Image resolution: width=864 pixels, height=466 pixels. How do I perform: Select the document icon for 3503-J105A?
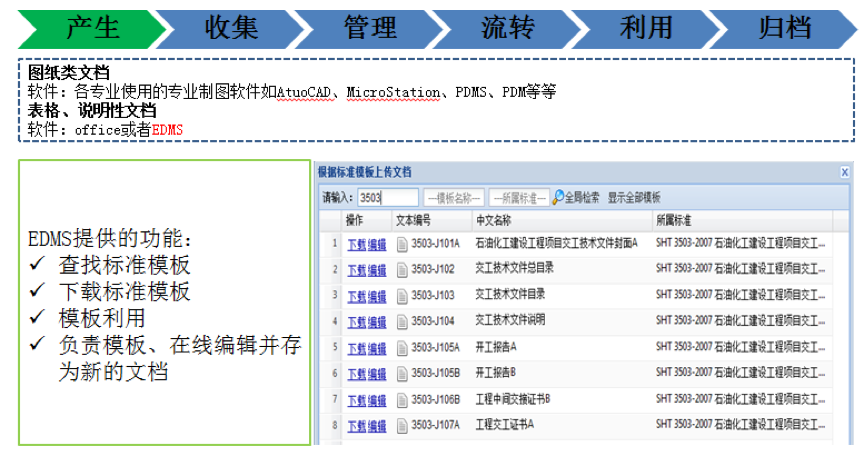point(402,348)
